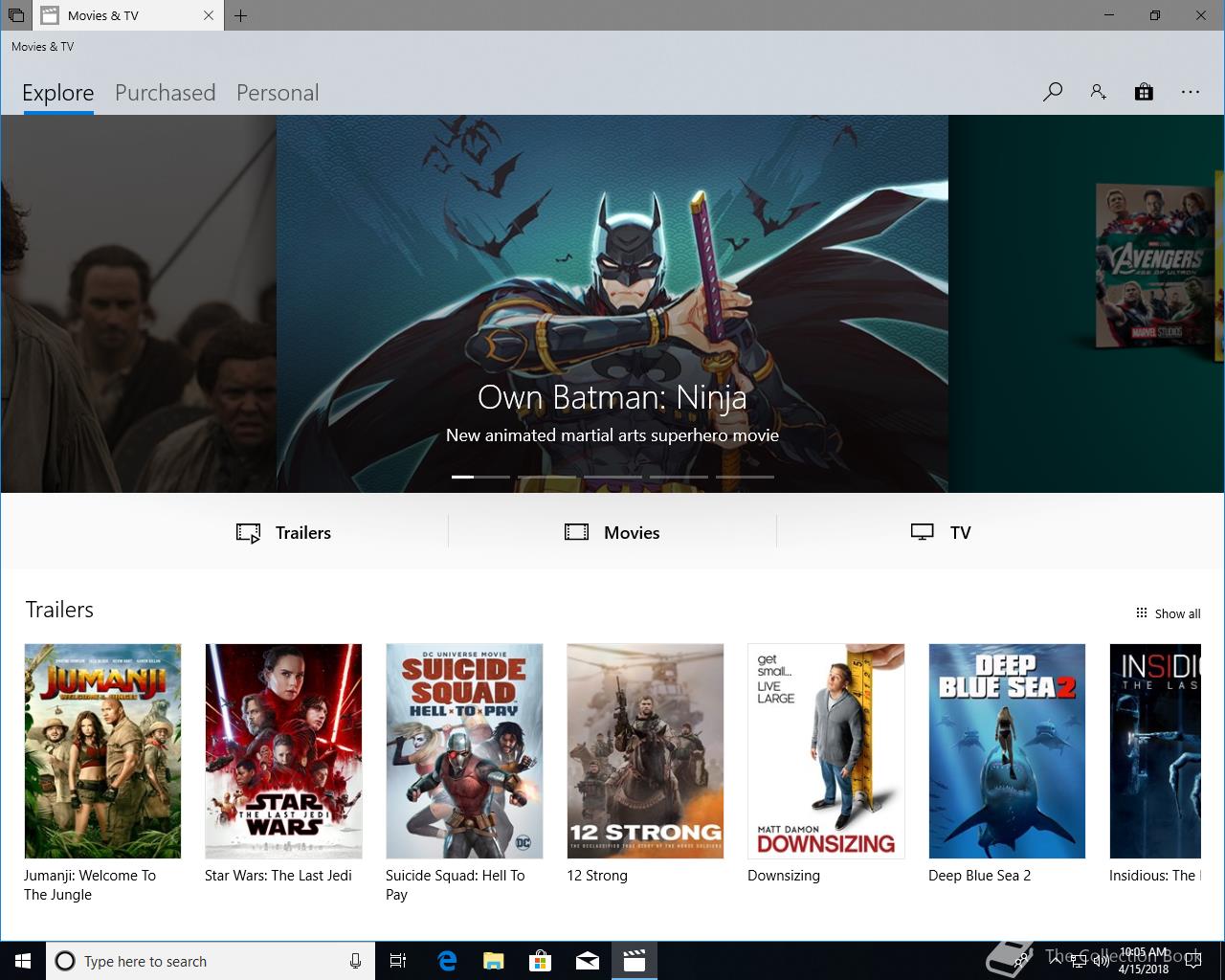This screenshot has height=980, width=1225.
Task: Open the Avengers banner on the right
Action: click(x=1086, y=303)
